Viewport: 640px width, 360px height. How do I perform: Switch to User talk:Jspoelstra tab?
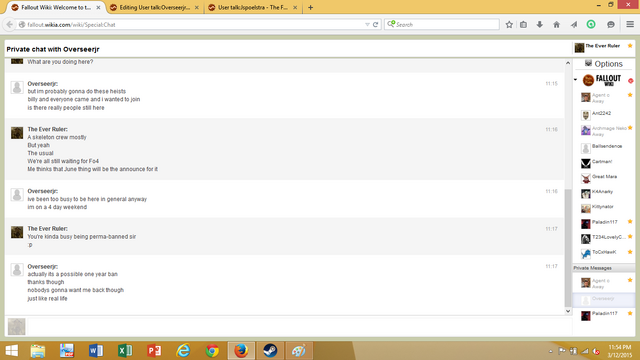[x=253, y=7]
